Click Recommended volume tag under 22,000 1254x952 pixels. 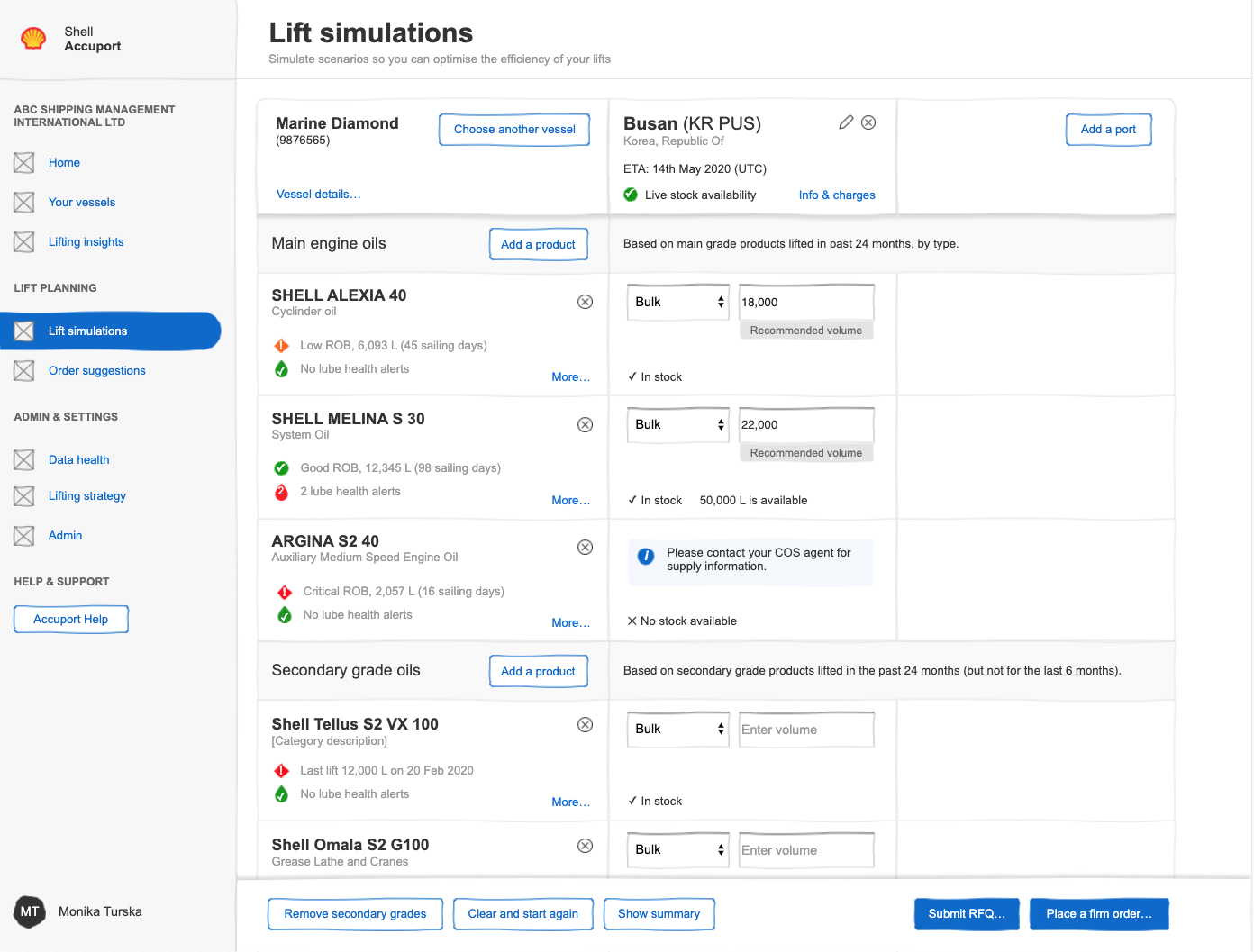coord(806,453)
